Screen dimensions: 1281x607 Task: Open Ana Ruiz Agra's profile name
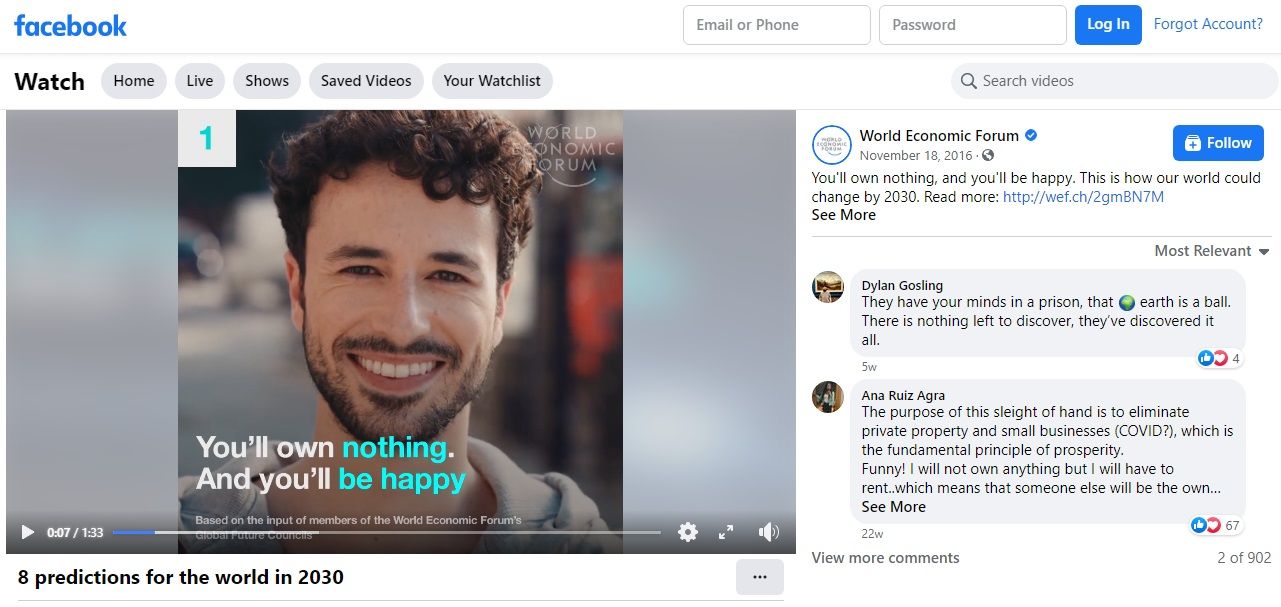[903, 395]
